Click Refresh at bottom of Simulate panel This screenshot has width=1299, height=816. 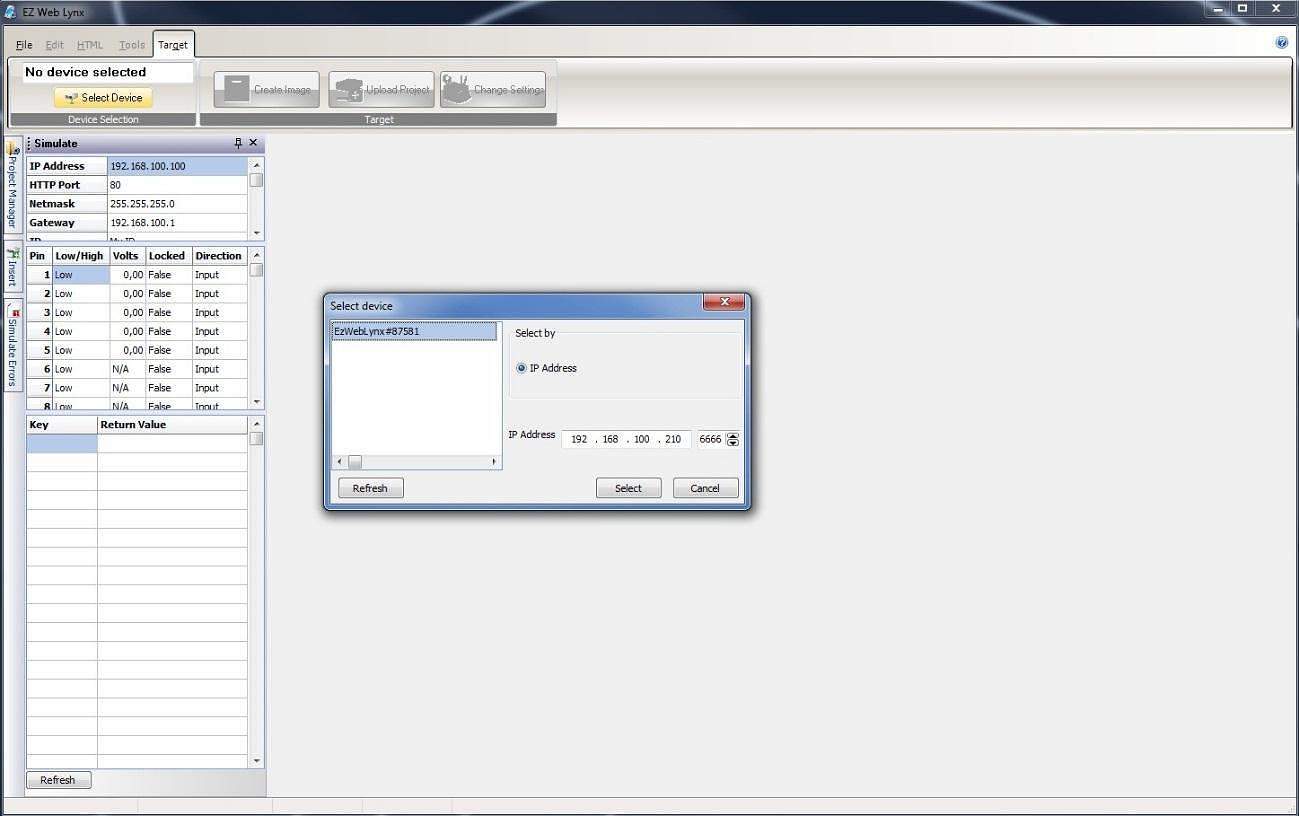pos(58,780)
